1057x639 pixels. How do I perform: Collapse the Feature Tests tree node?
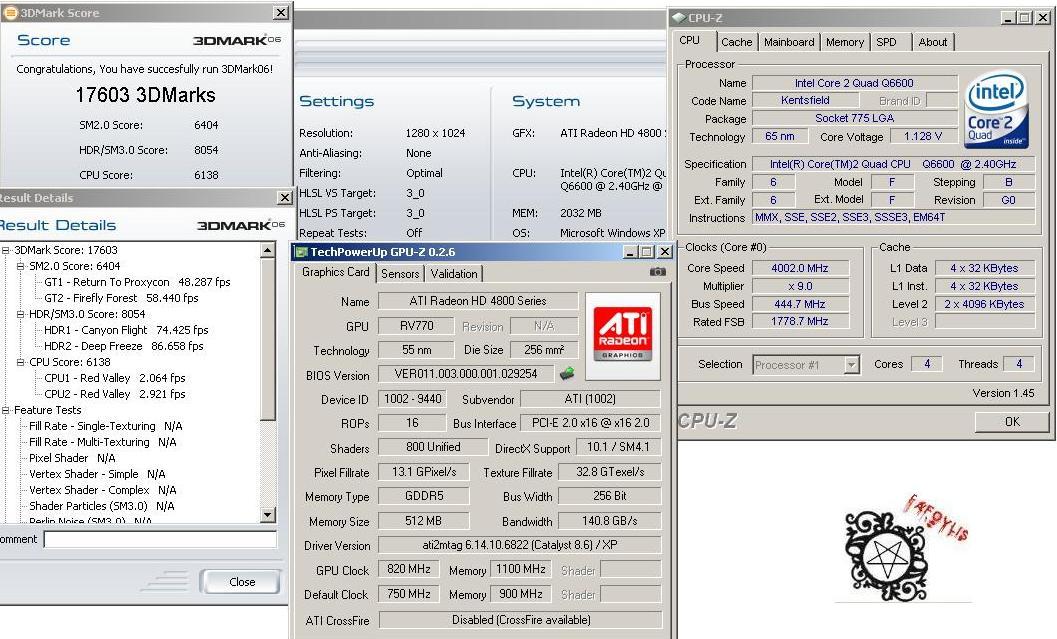(6, 410)
